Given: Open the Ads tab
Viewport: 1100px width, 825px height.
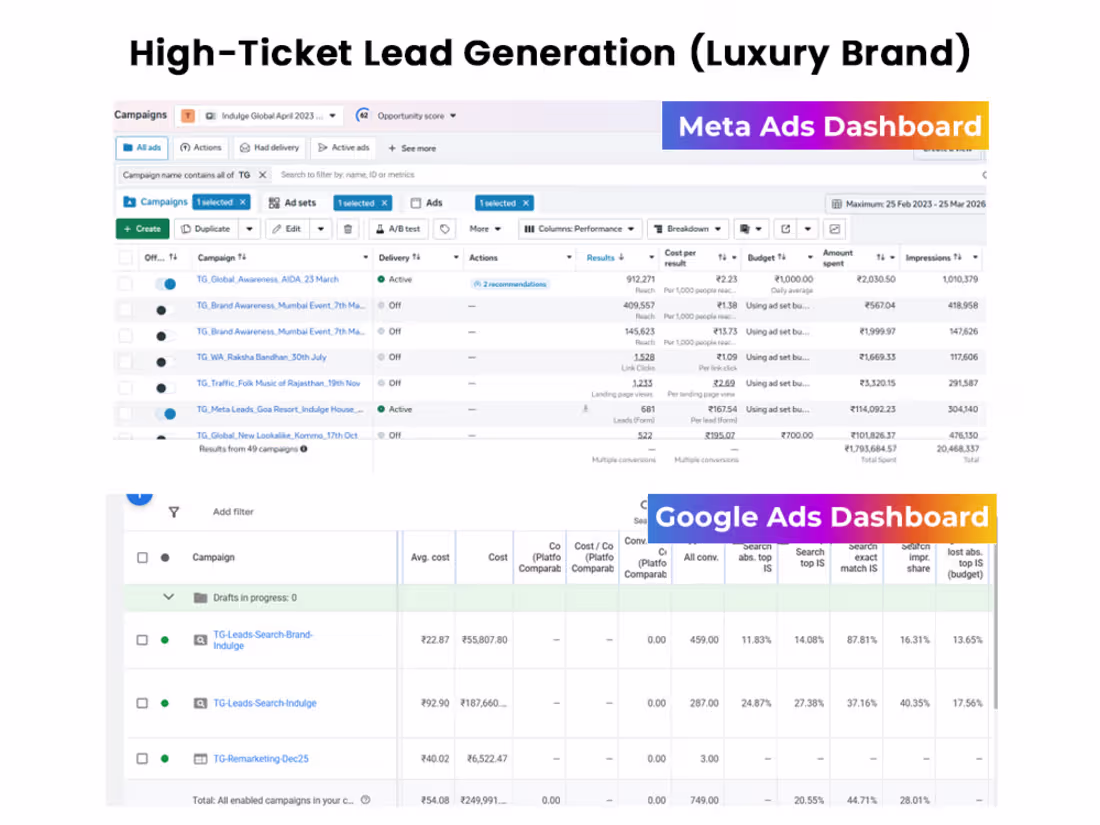Looking at the screenshot, I should coord(427,203).
